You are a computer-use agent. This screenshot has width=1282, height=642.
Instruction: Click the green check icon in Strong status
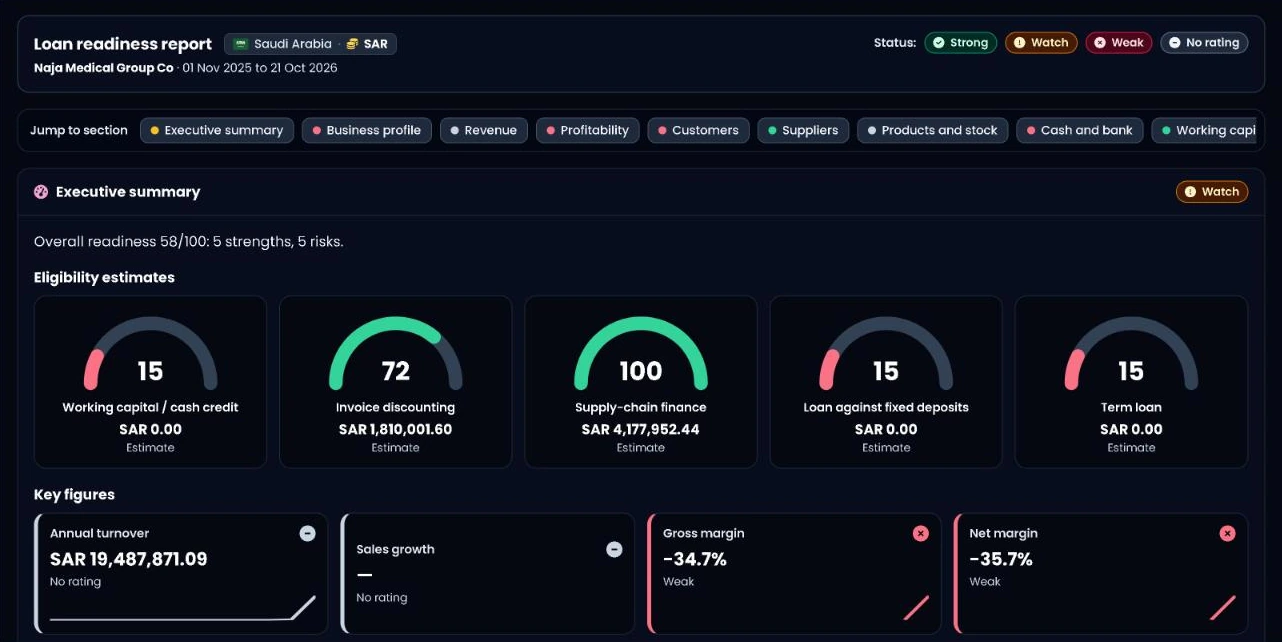[x=938, y=43]
